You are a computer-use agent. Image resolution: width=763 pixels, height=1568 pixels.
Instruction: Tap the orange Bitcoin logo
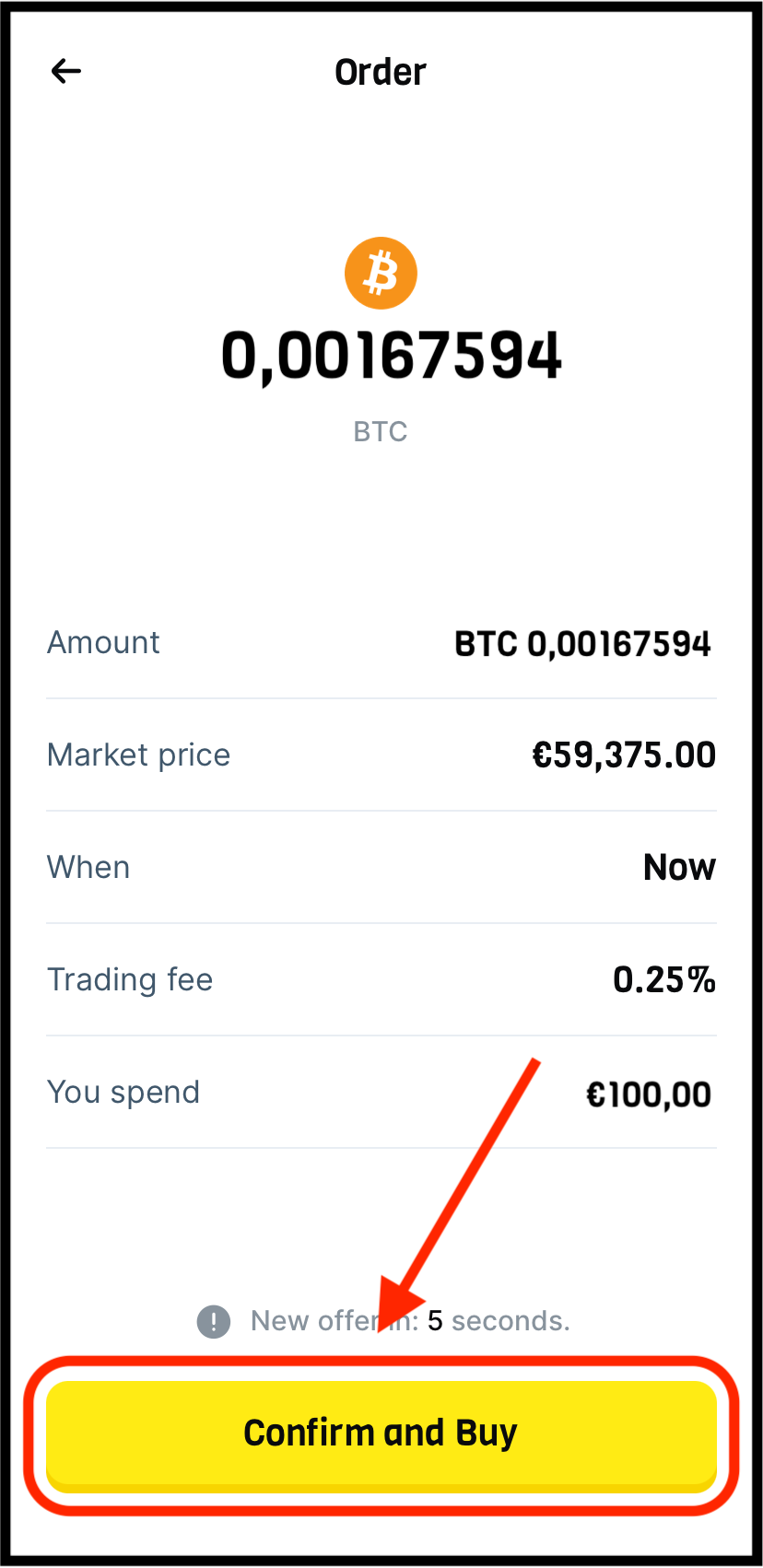[381, 274]
